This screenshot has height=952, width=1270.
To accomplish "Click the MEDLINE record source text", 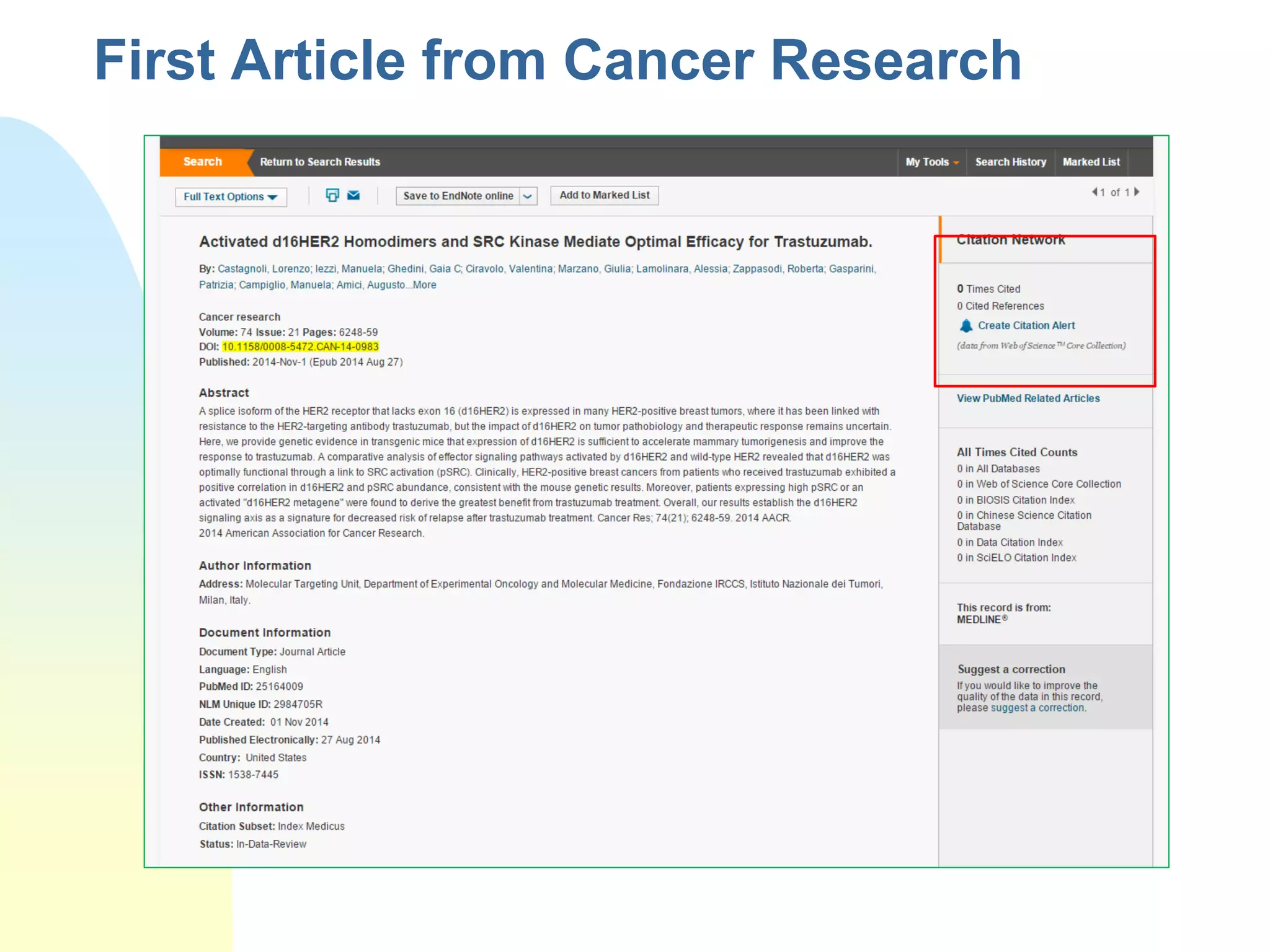I will [x=982, y=620].
